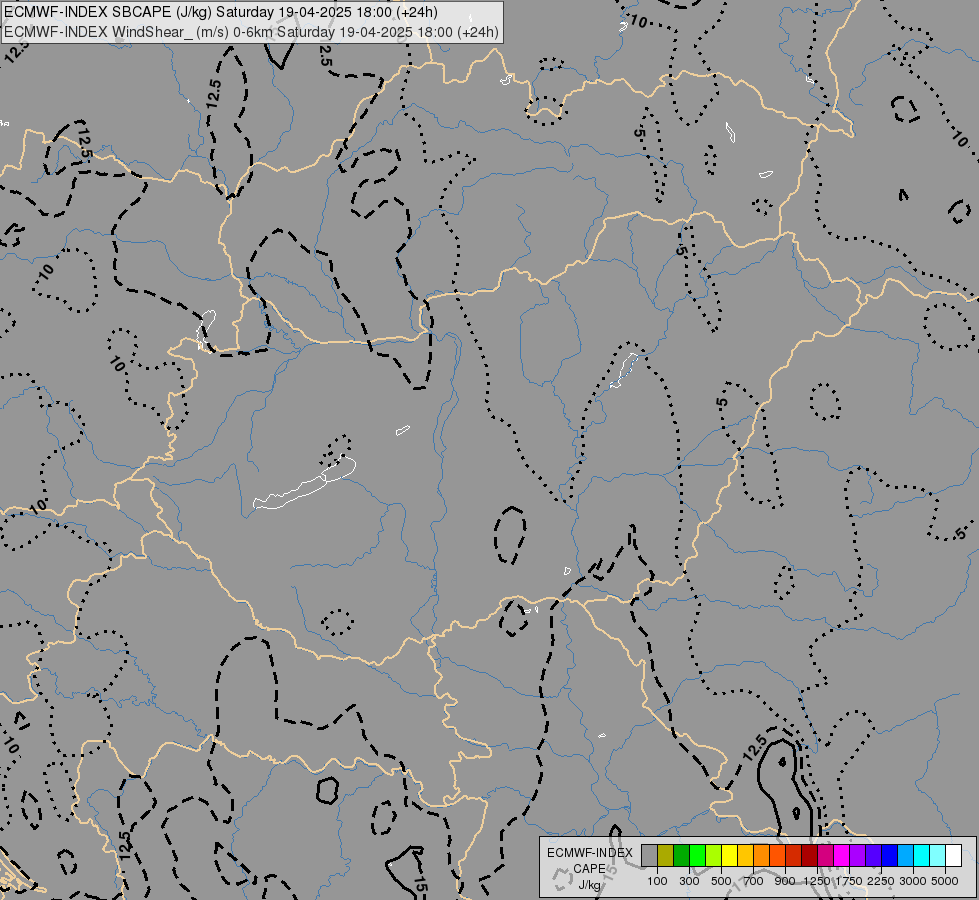Screen dimensions: 979x900
Task: Click the legend value 100
Action: coord(657,881)
